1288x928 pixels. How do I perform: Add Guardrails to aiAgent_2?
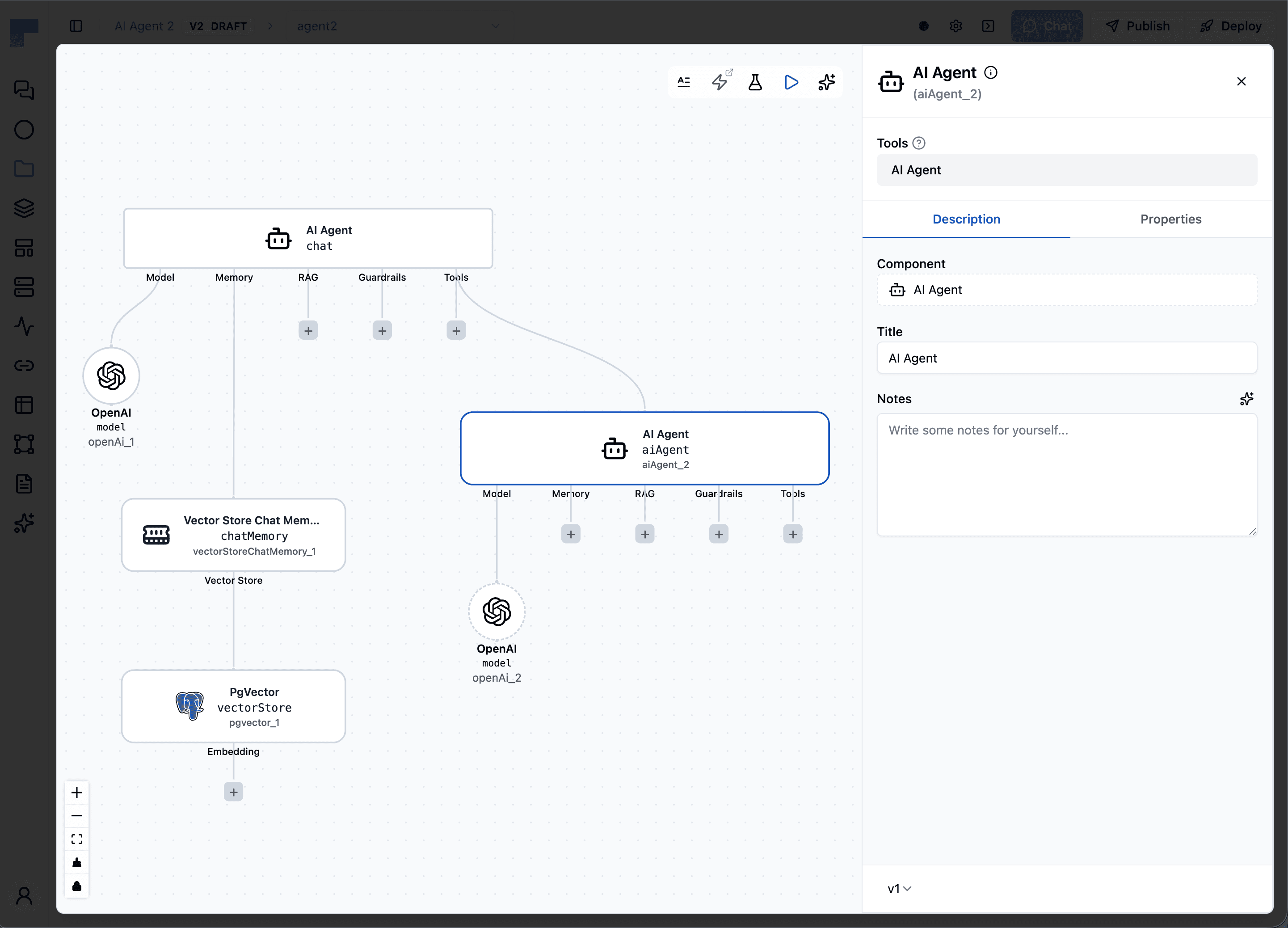click(x=718, y=534)
